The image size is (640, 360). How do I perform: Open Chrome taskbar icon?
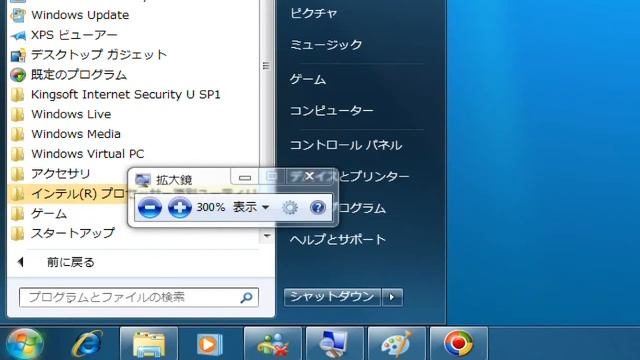tap(459, 344)
